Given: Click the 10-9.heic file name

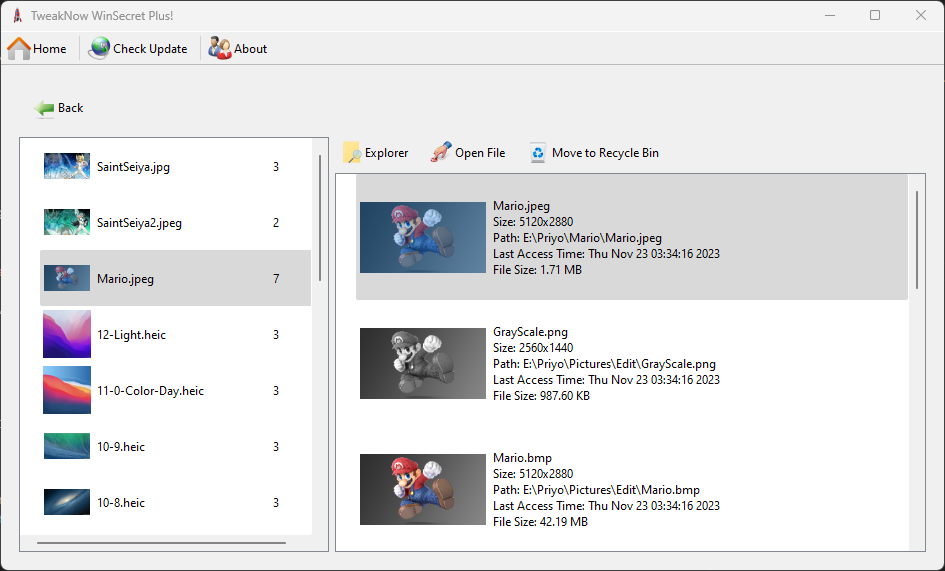Looking at the screenshot, I should point(121,447).
